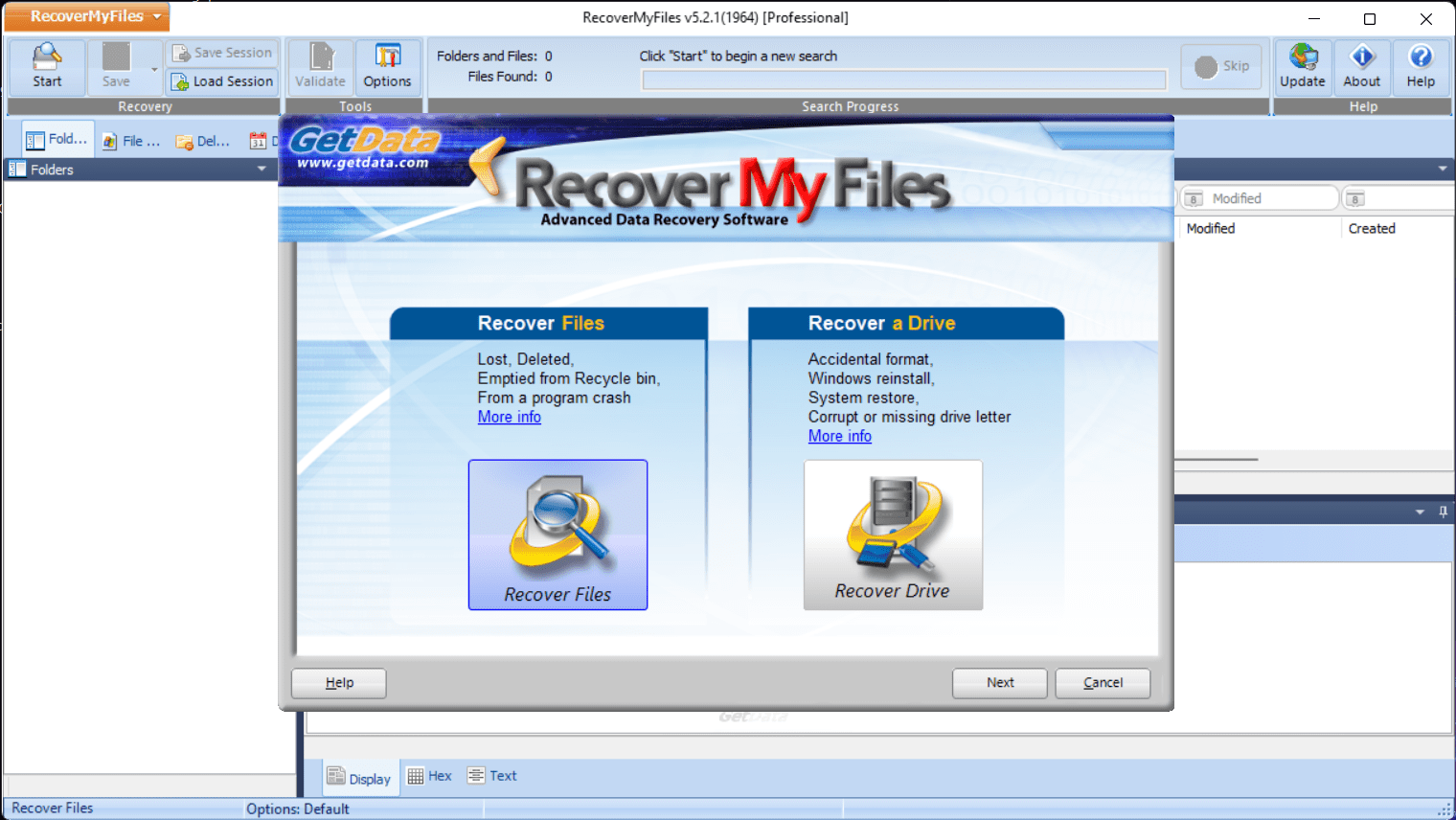The image size is (1456, 820).
Task: Select the Date calendar tab icon
Action: 258,141
